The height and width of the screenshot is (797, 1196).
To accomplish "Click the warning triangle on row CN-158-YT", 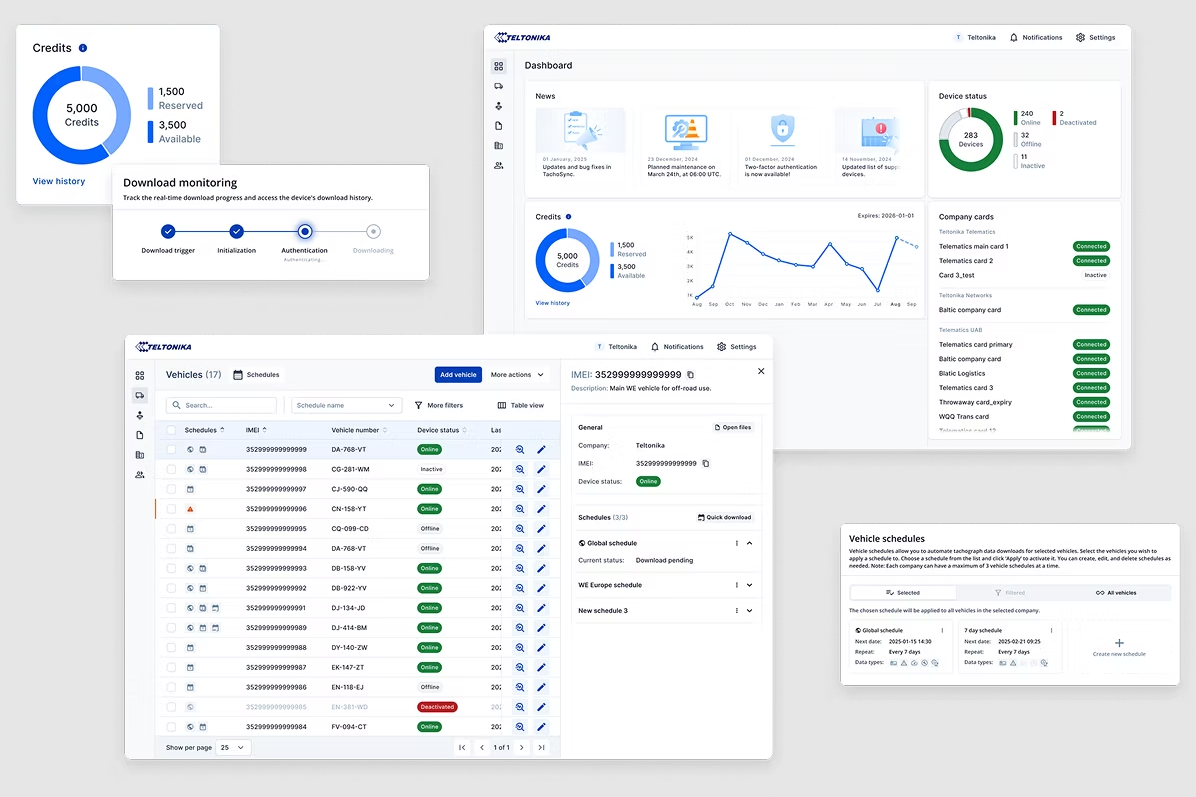I will 190,509.
